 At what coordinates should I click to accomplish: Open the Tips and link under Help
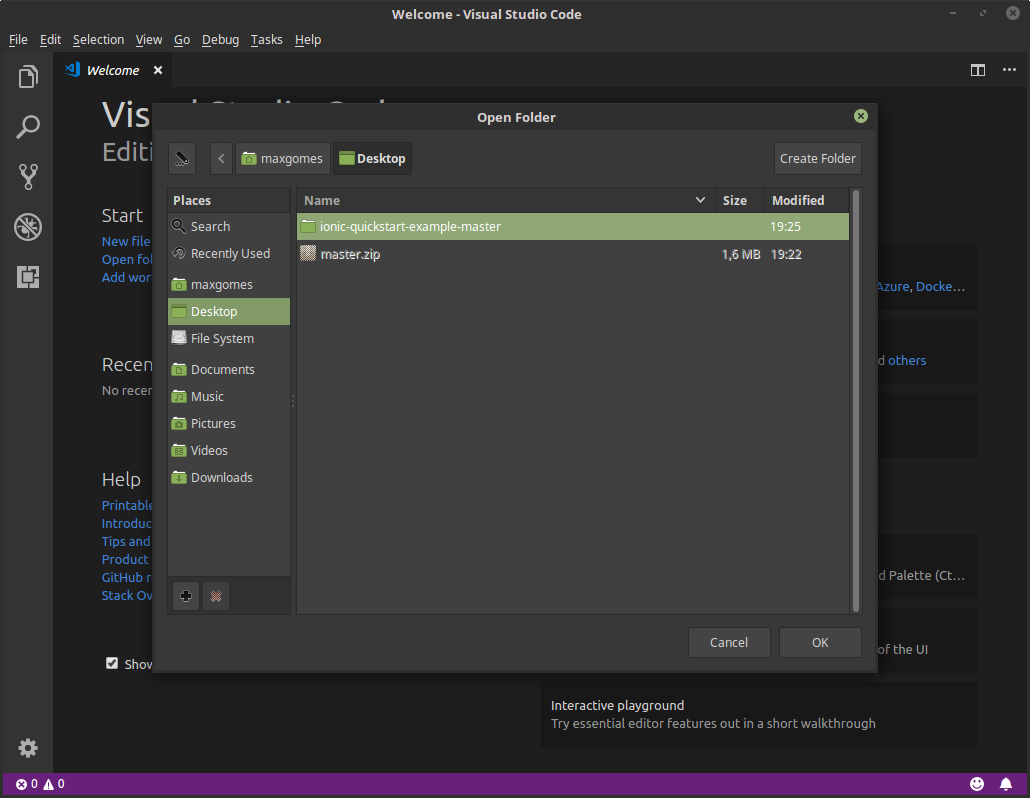126,541
